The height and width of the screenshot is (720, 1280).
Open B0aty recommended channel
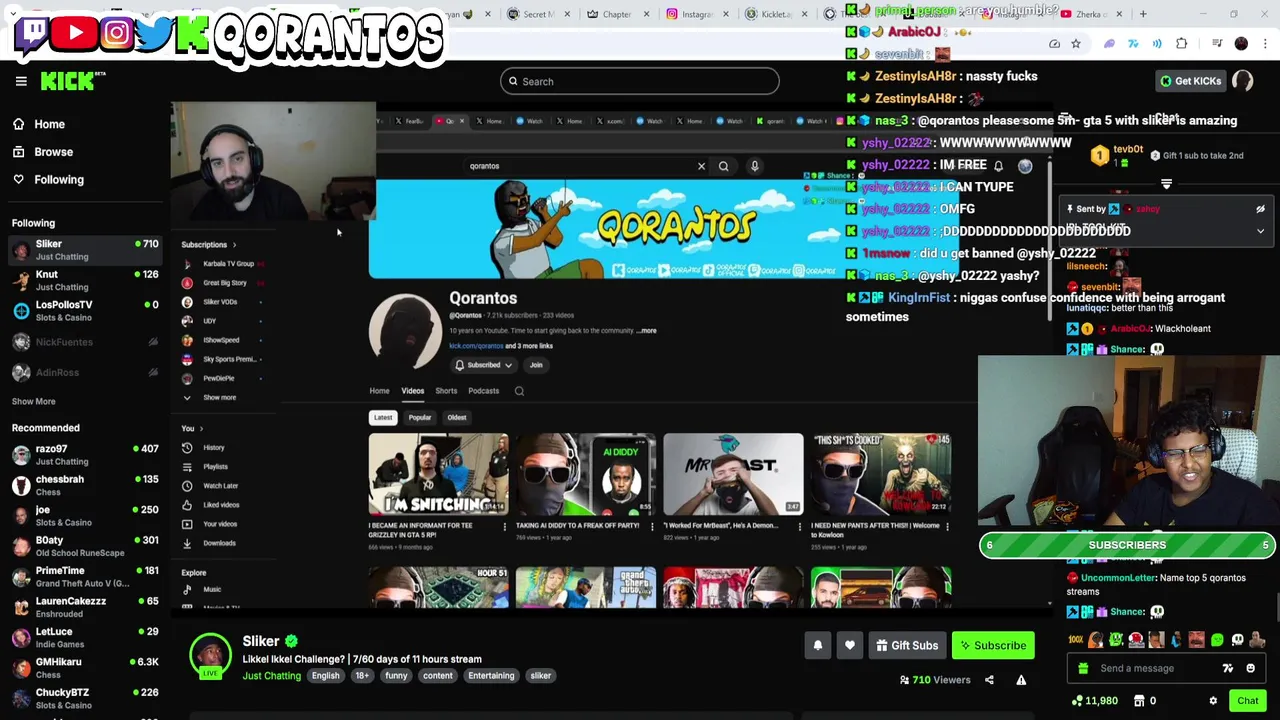[85, 546]
